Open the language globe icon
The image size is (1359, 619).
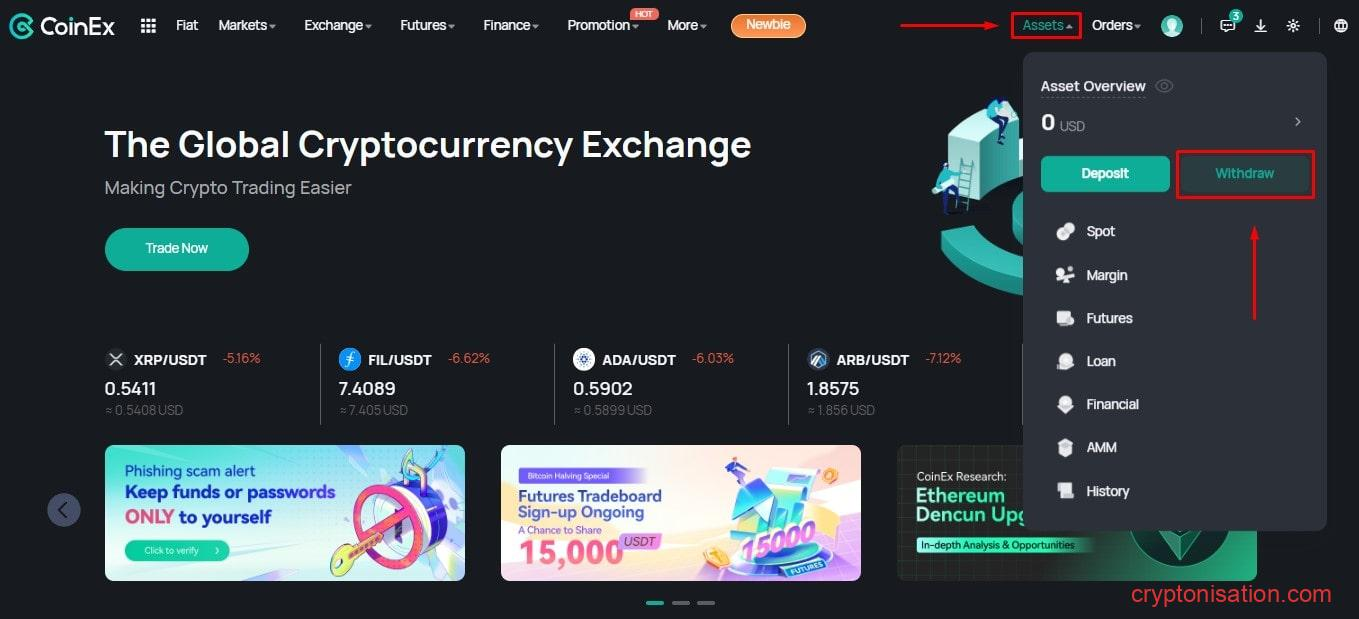click(1341, 26)
